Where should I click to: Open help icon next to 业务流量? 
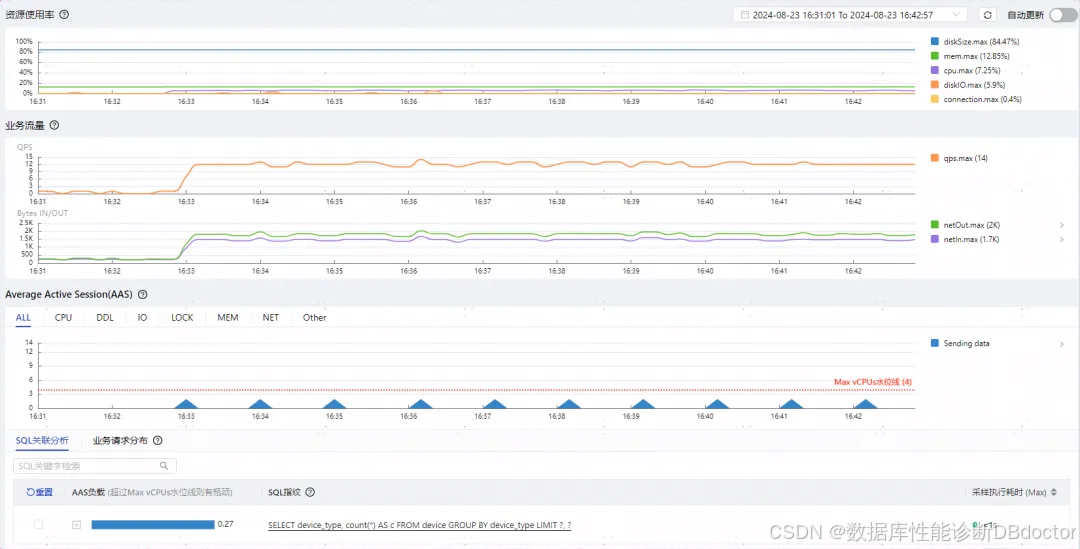coord(54,125)
